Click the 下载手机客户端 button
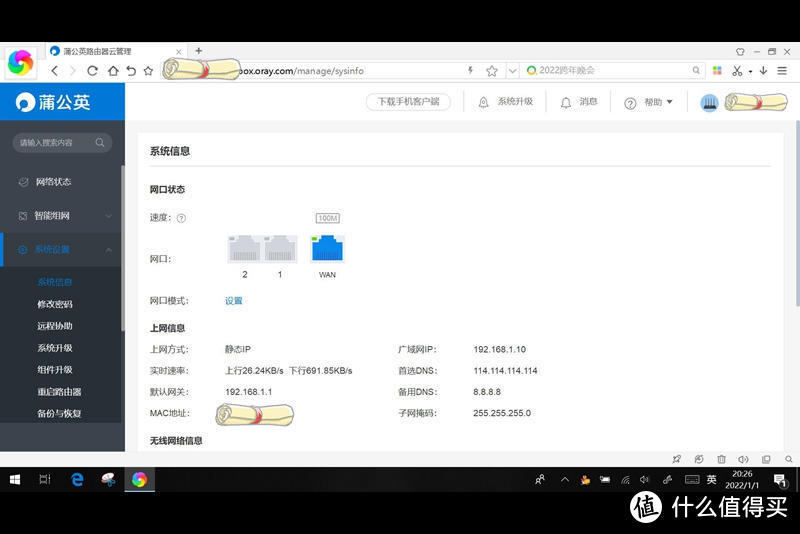Screen dimensions: 800x534 408,101
